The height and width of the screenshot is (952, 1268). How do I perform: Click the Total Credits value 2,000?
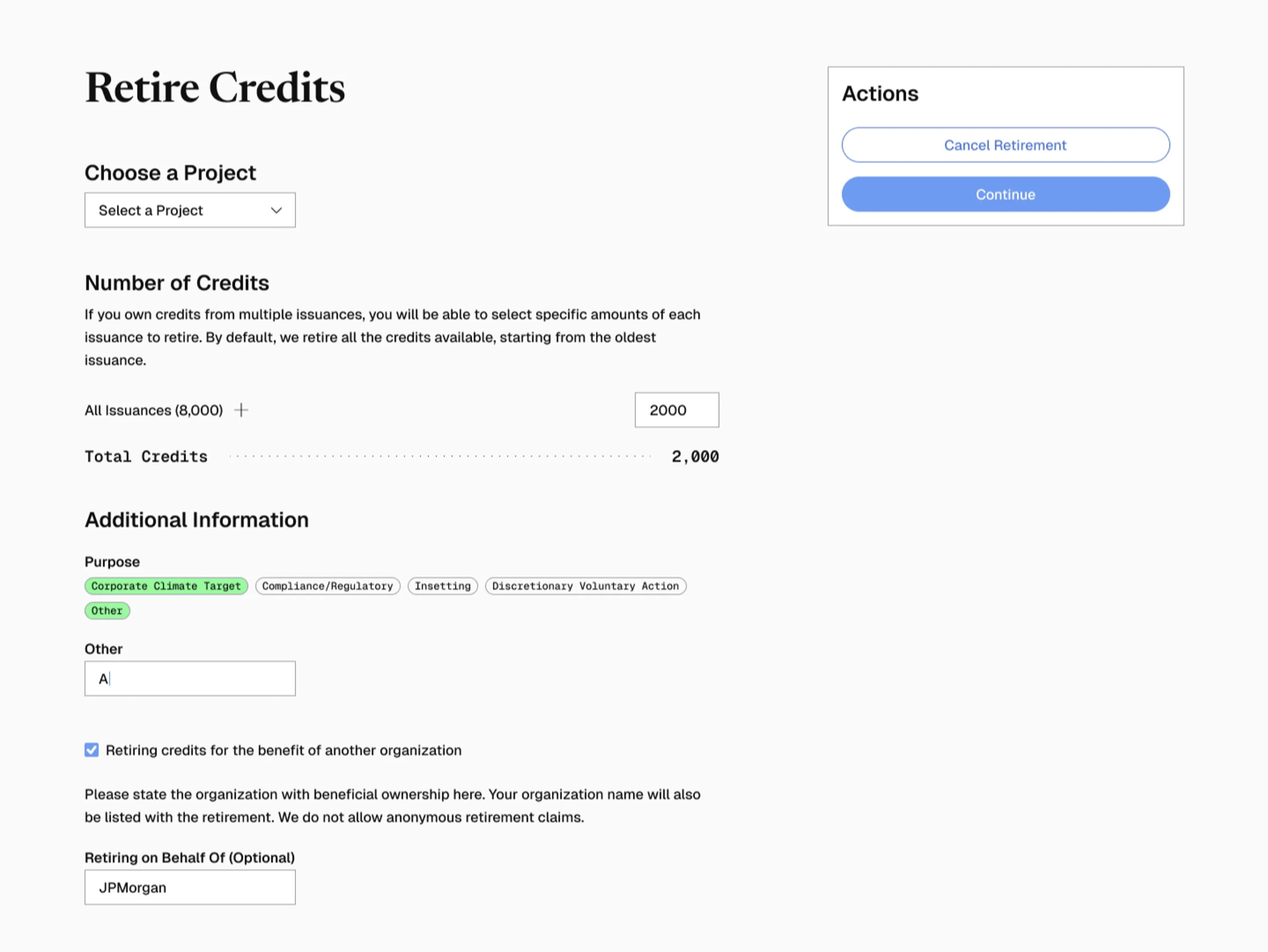coord(695,457)
